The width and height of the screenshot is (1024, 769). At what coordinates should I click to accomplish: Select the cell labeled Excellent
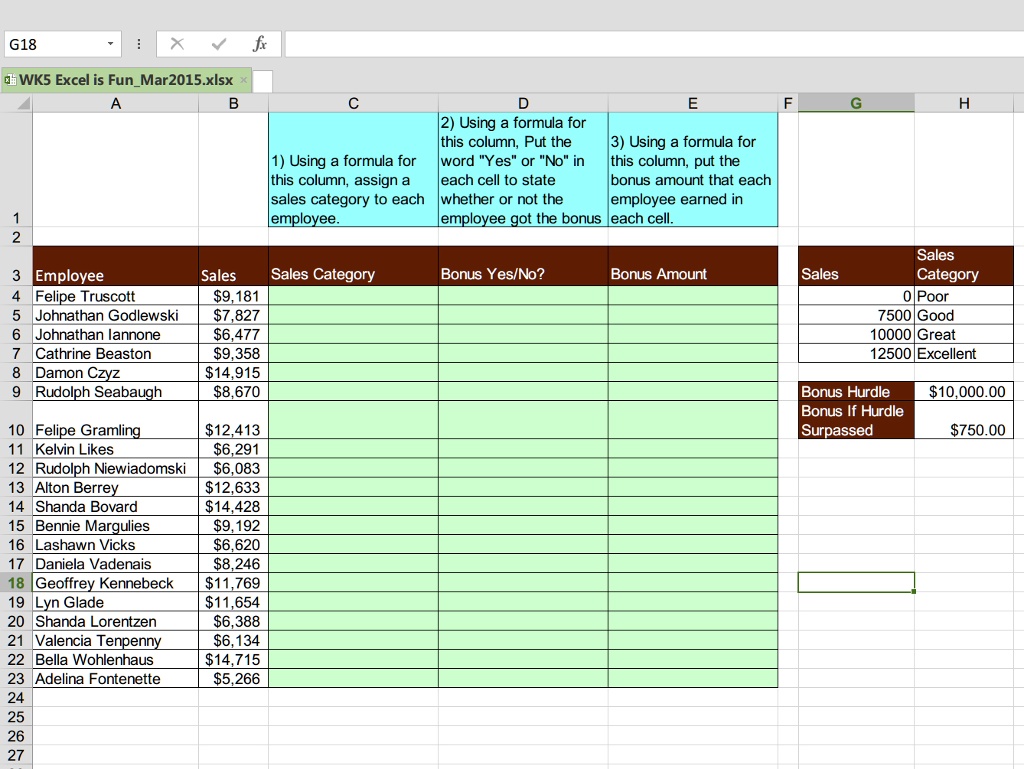964,353
